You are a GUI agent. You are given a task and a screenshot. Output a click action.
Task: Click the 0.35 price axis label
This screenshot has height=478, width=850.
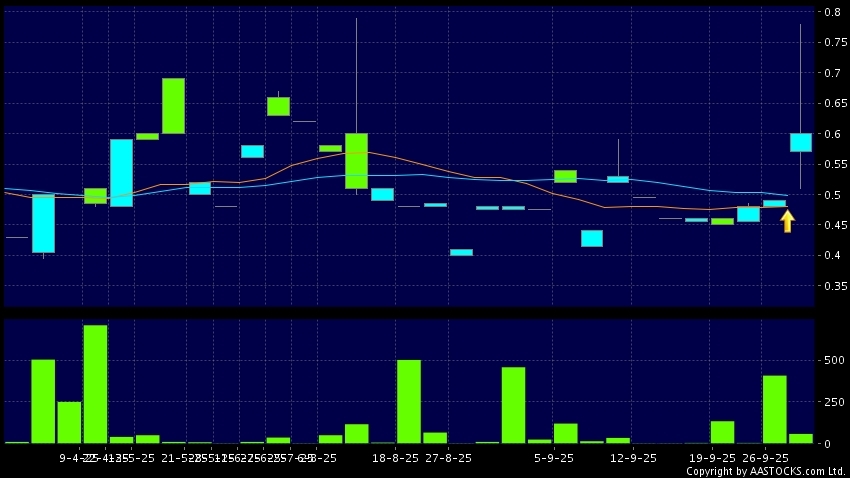(x=829, y=286)
